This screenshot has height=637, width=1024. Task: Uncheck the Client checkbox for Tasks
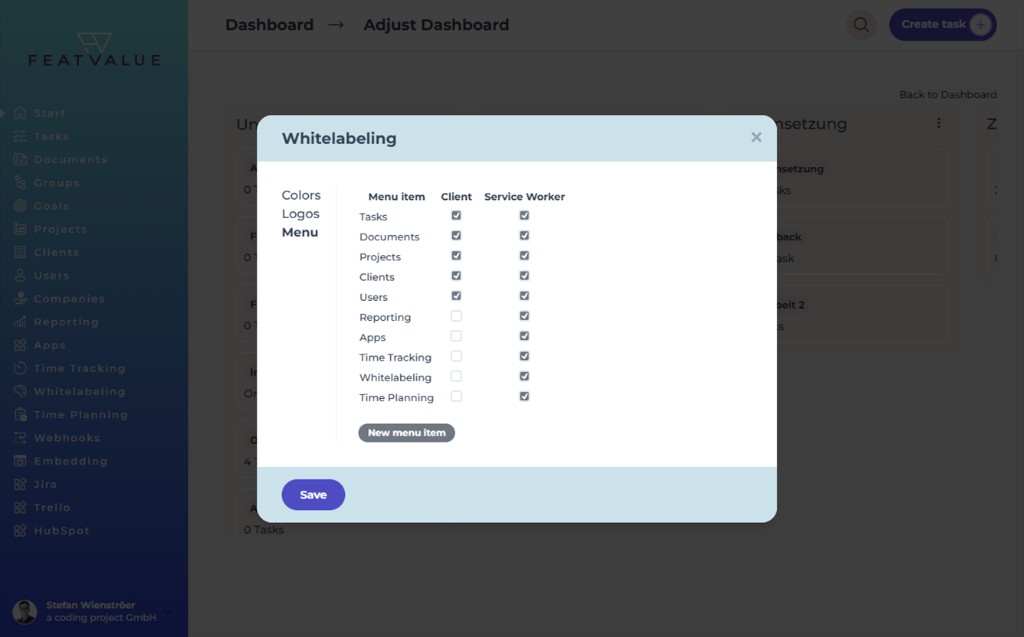tap(456, 216)
